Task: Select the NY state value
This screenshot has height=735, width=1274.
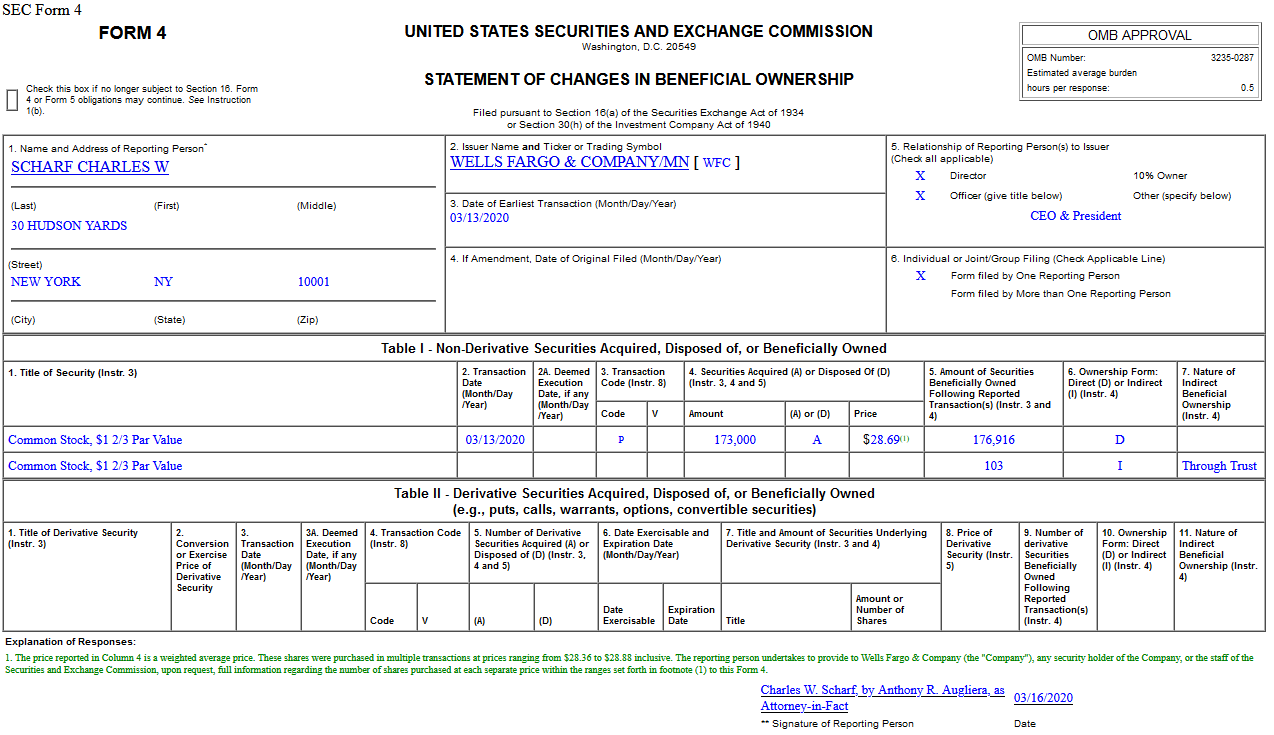Action: [x=163, y=282]
